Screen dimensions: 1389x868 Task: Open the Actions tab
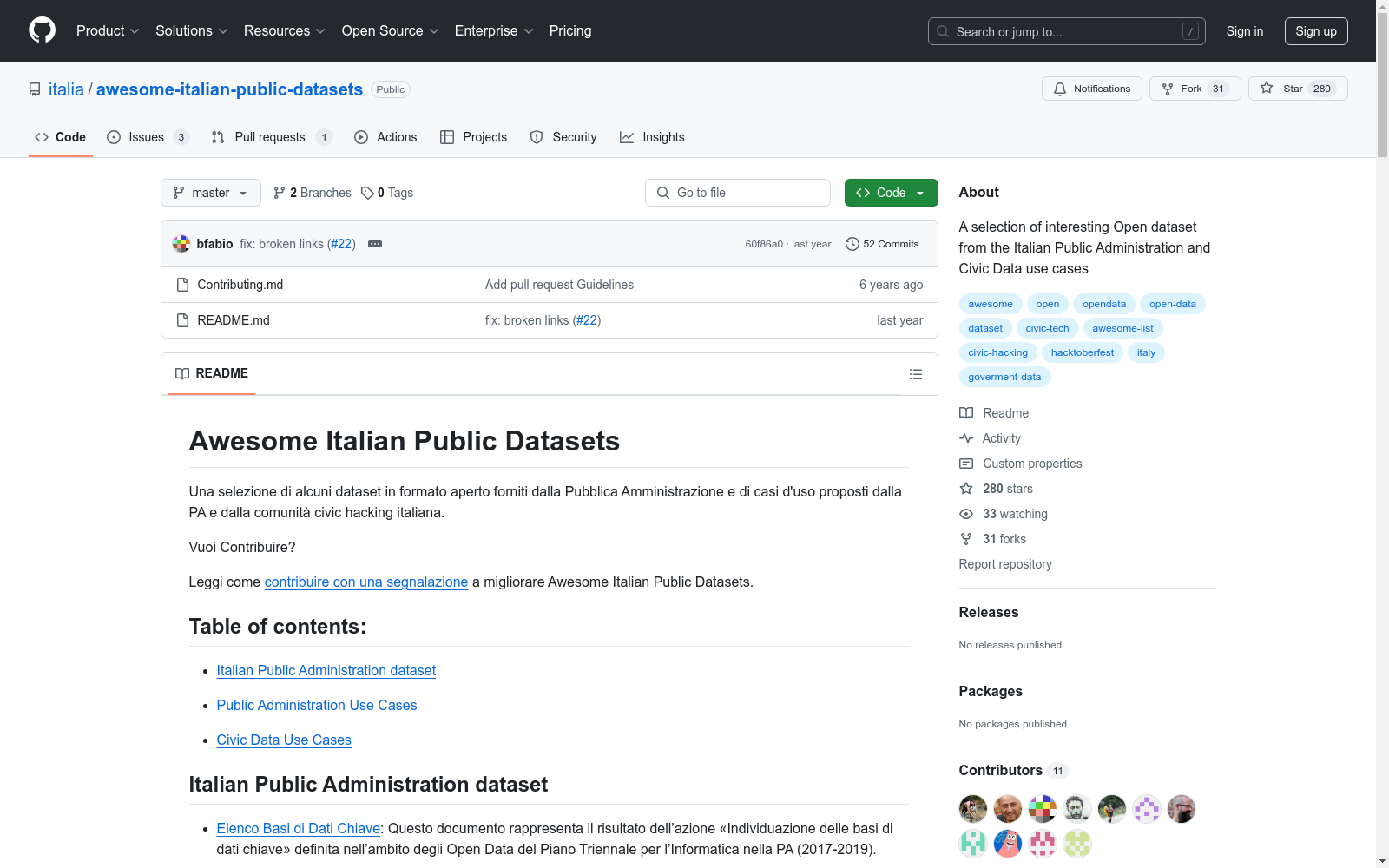[386, 137]
